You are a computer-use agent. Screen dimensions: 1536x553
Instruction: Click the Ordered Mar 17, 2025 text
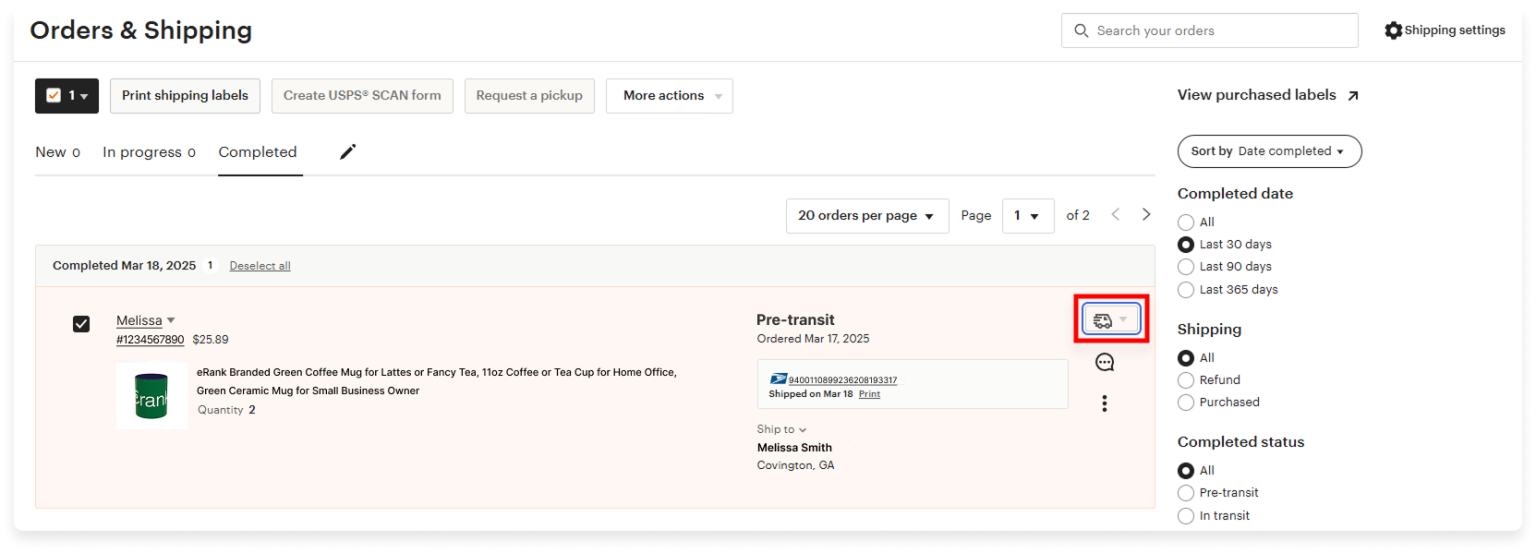coord(813,339)
